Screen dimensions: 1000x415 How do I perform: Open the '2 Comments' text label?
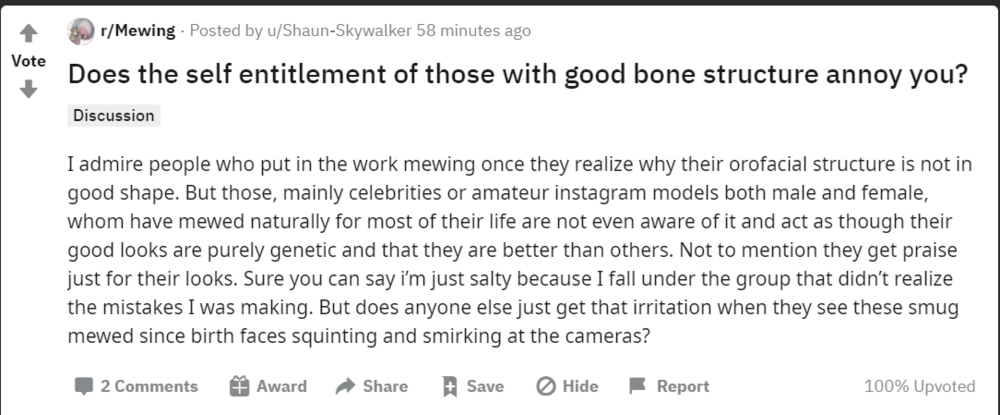tap(149, 386)
